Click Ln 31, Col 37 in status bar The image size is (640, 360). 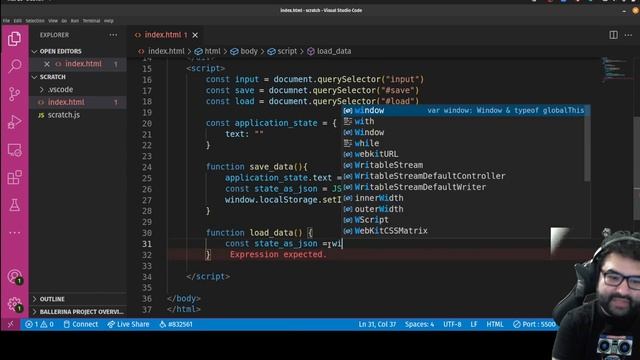tap(377, 324)
